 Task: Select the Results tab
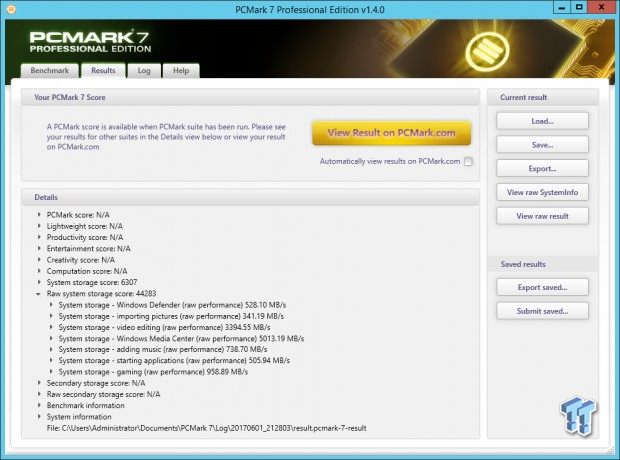coord(103,70)
